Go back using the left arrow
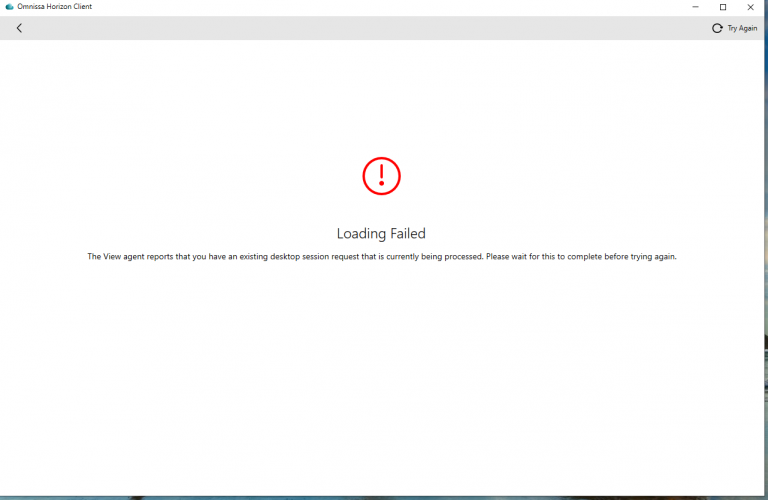768x500 pixels. click(19, 28)
